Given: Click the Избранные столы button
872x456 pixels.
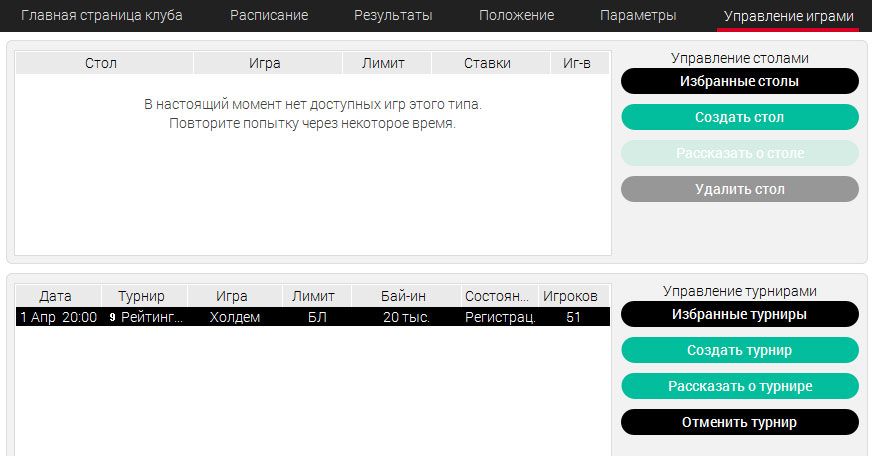Looking at the screenshot, I should tap(740, 81).
